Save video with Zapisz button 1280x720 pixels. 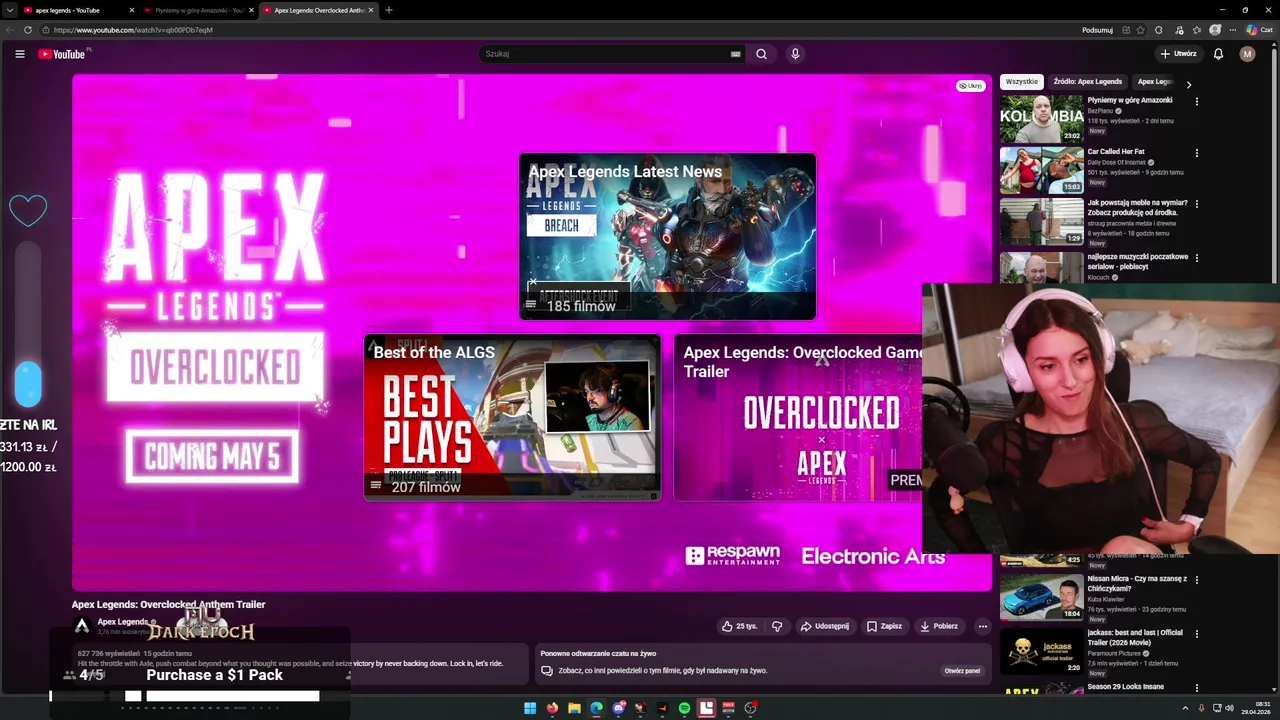click(x=884, y=626)
